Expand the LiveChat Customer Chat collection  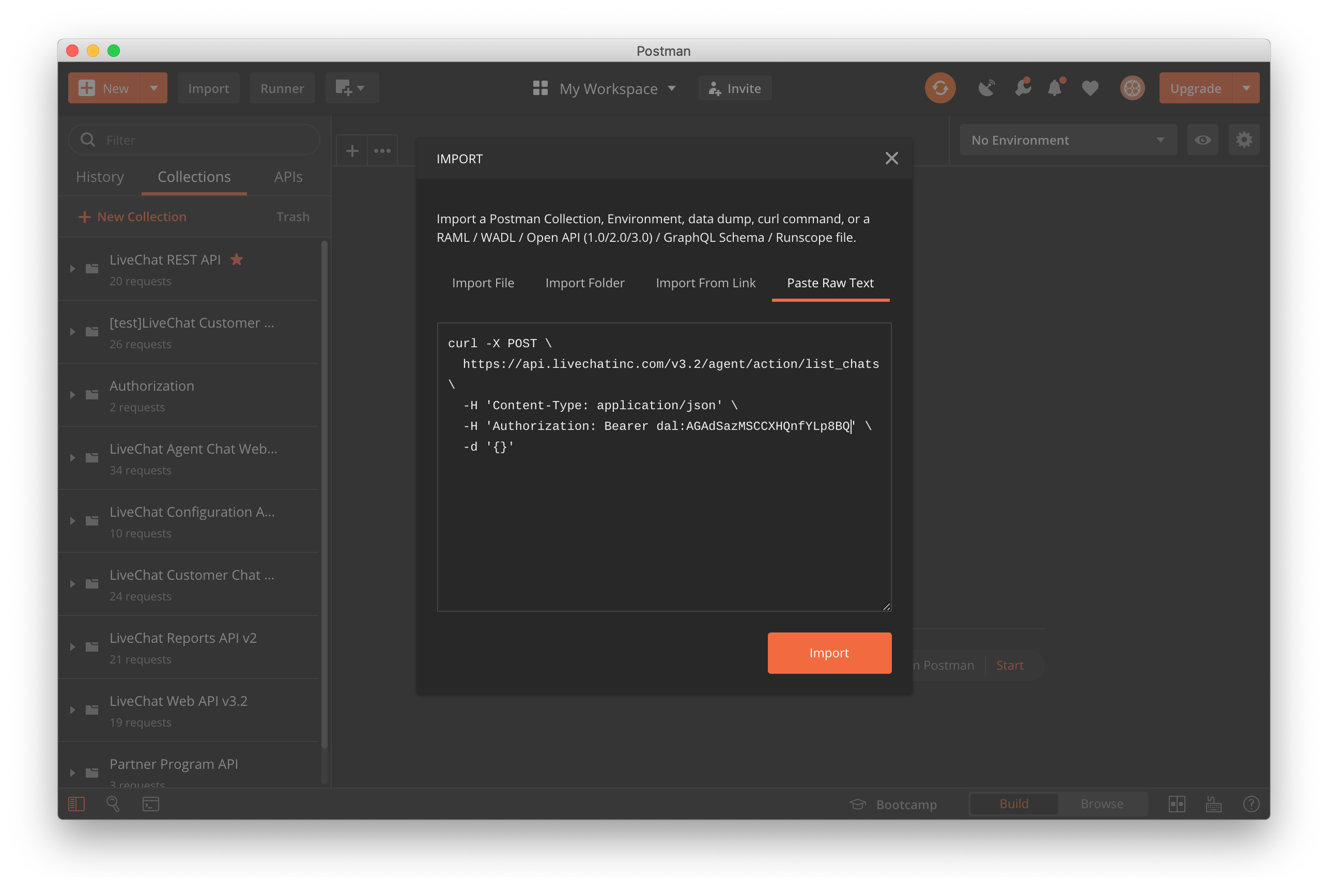[x=72, y=584]
